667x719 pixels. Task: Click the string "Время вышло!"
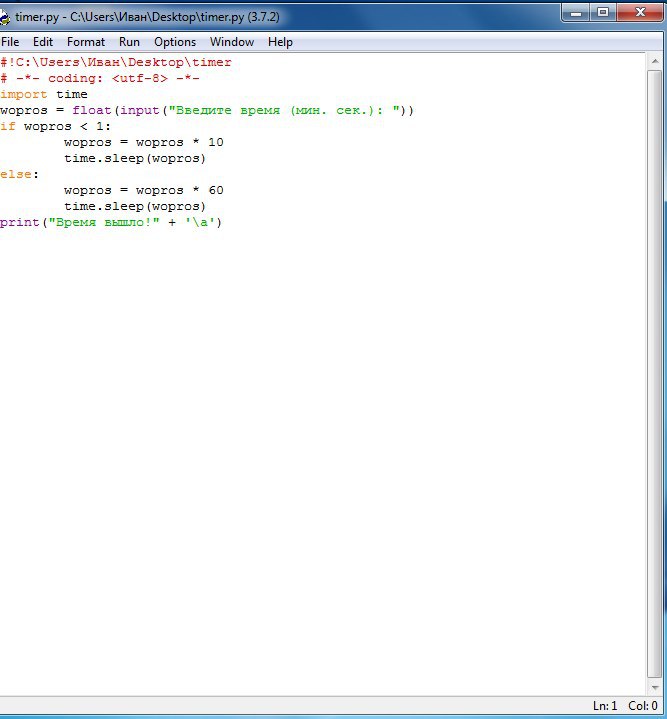coord(104,223)
